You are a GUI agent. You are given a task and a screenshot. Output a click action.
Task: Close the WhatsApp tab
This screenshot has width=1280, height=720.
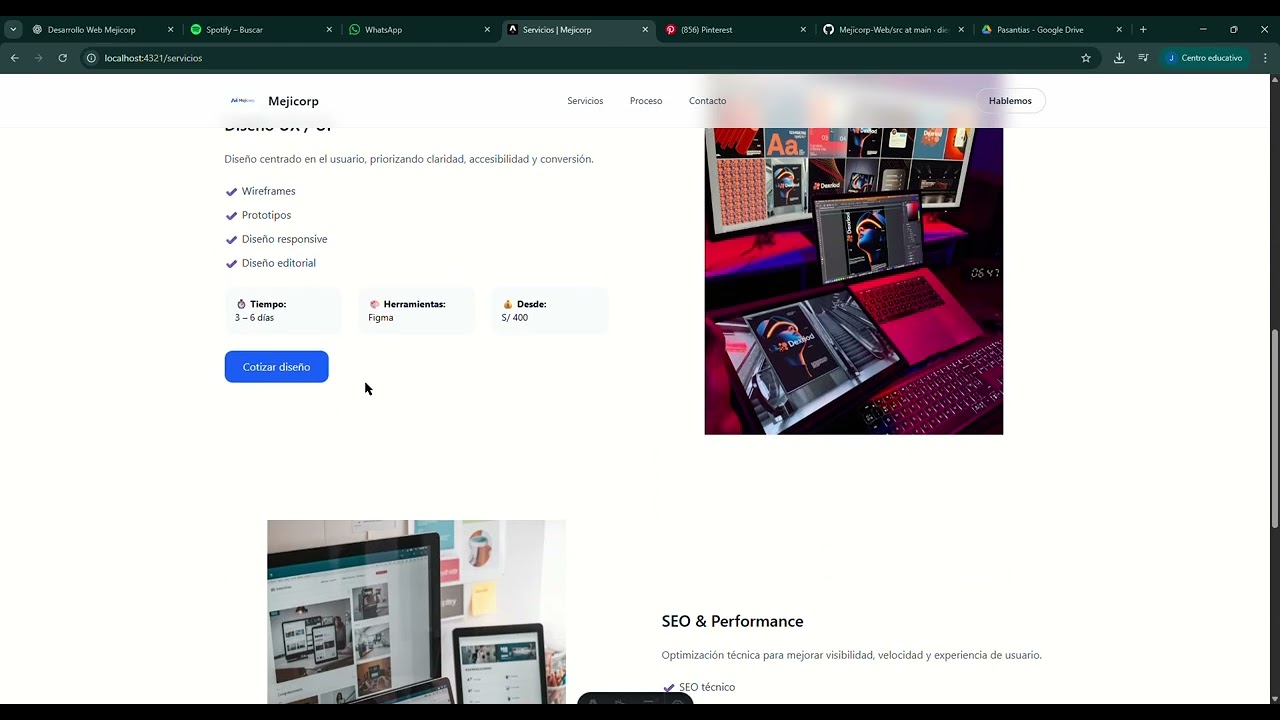[x=487, y=30]
